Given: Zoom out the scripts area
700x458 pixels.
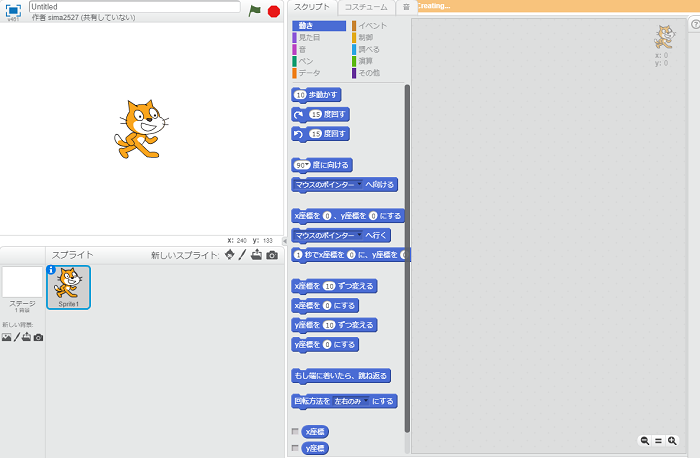Looking at the screenshot, I should pyautogui.click(x=645, y=441).
